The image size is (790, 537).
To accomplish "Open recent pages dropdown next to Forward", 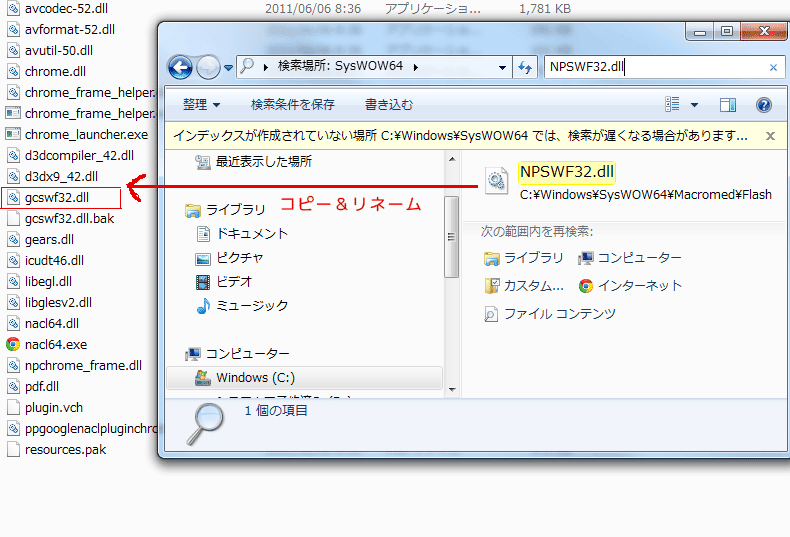I will tap(228, 68).
